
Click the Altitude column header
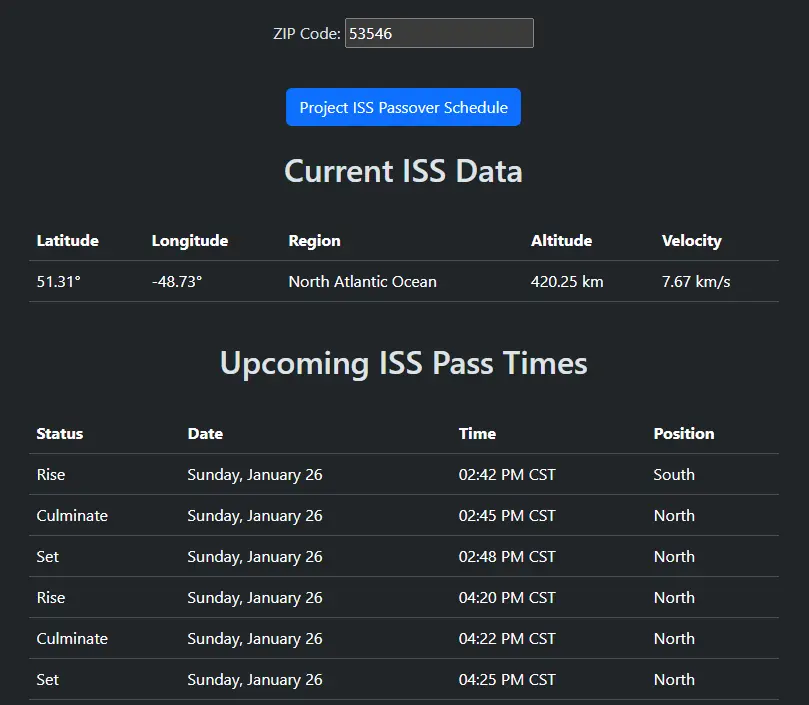click(561, 240)
